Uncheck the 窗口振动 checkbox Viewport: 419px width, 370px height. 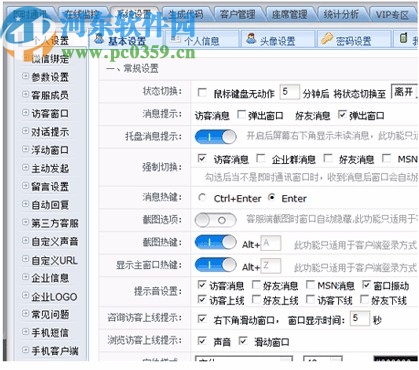(366, 285)
